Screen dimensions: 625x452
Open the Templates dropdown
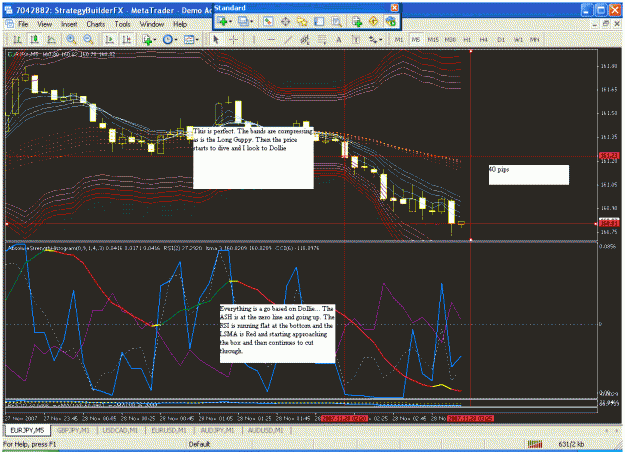[191, 39]
